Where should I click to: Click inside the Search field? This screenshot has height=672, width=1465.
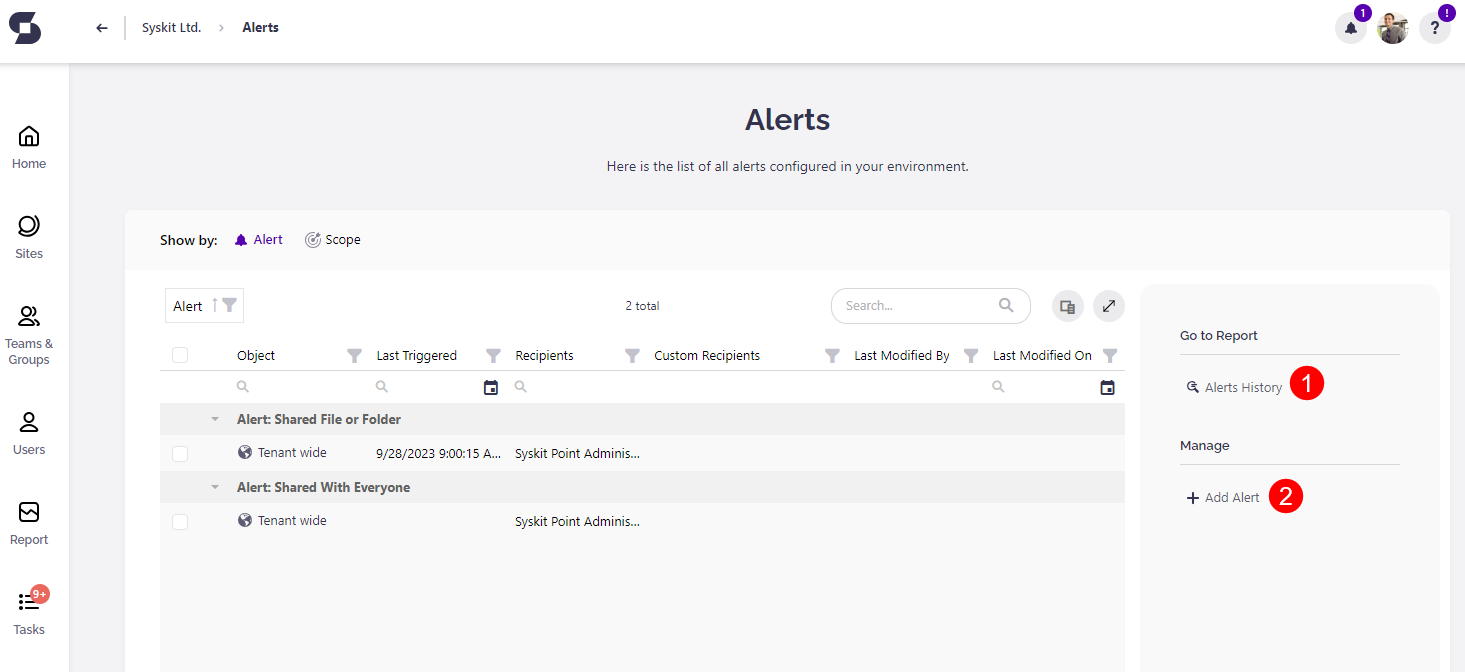pos(920,305)
